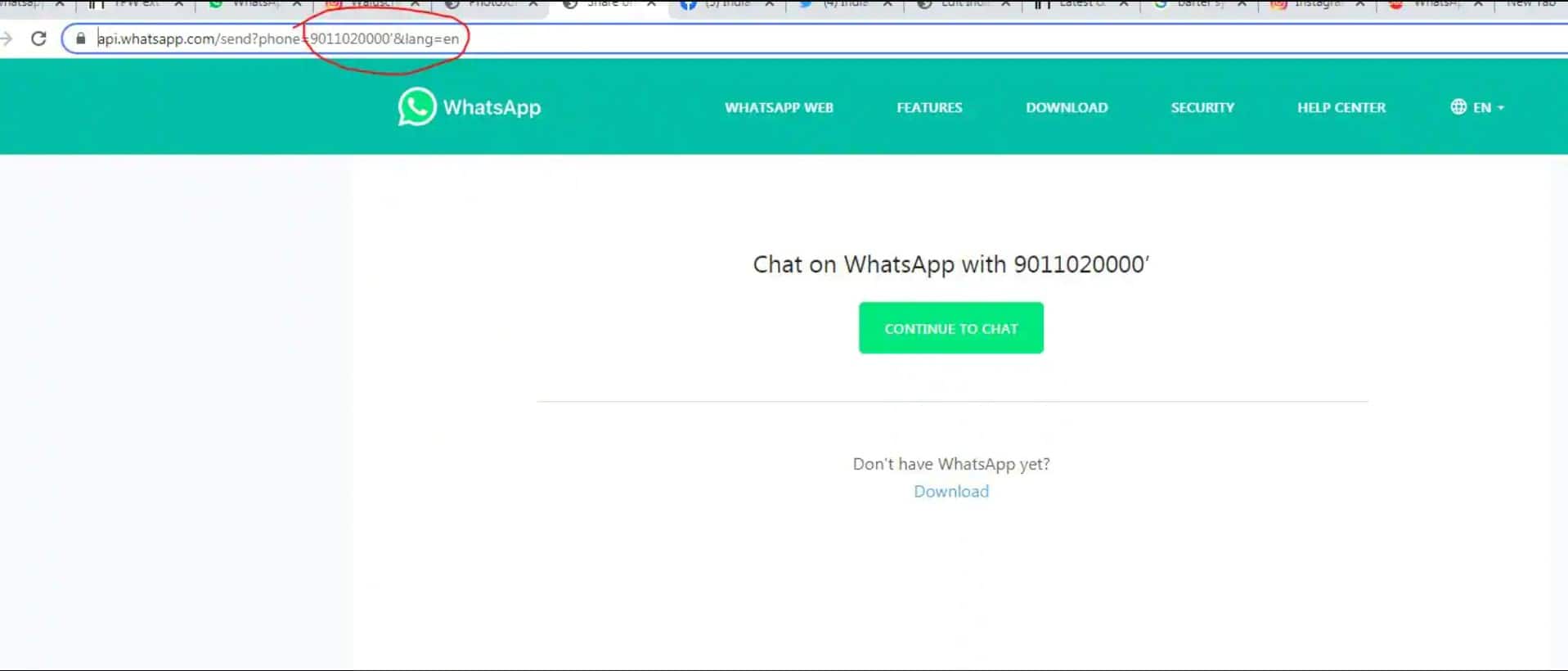1568x671 pixels.
Task: Click the globe language icon
Action: point(1458,106)
